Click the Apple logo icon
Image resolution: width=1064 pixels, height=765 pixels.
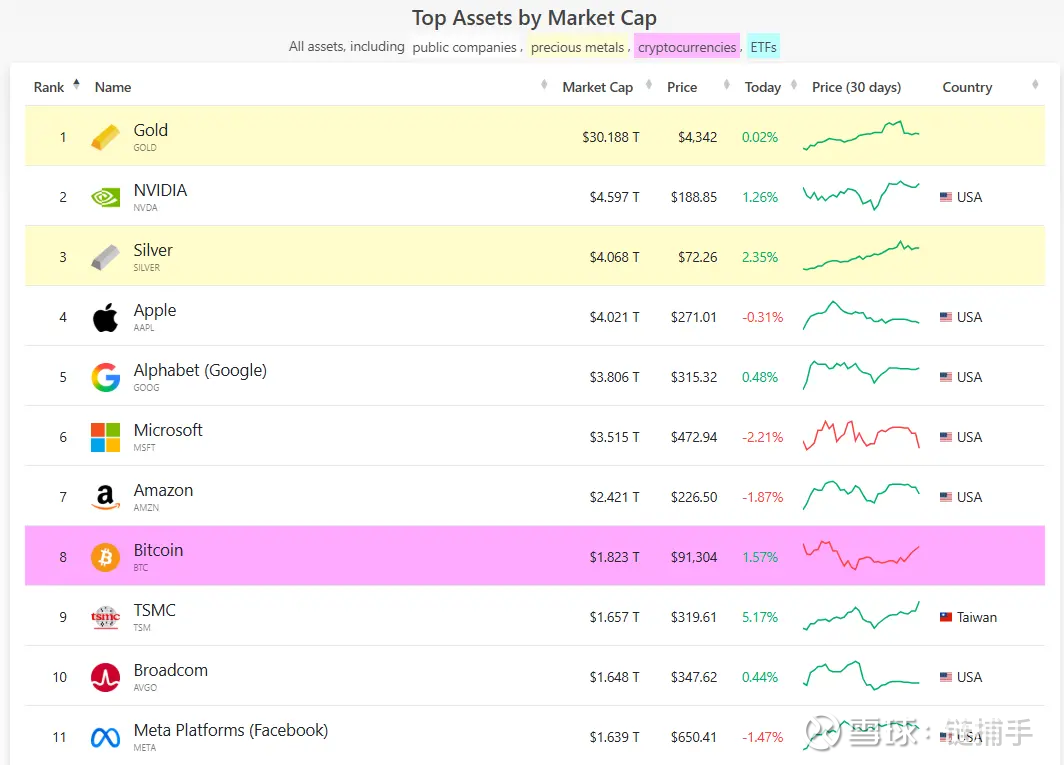(105, 317)
